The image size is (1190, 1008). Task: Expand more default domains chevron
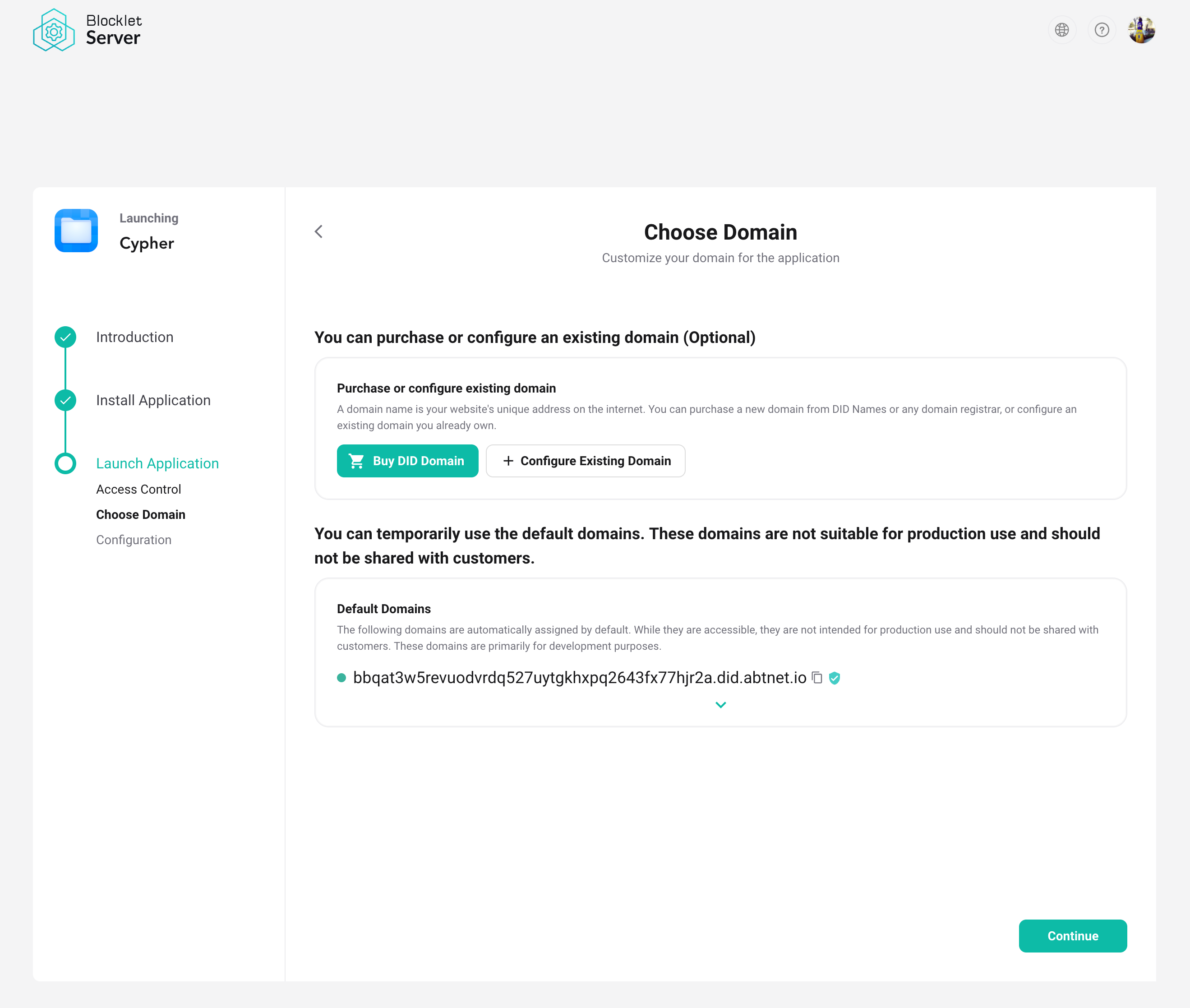point(720,705)
